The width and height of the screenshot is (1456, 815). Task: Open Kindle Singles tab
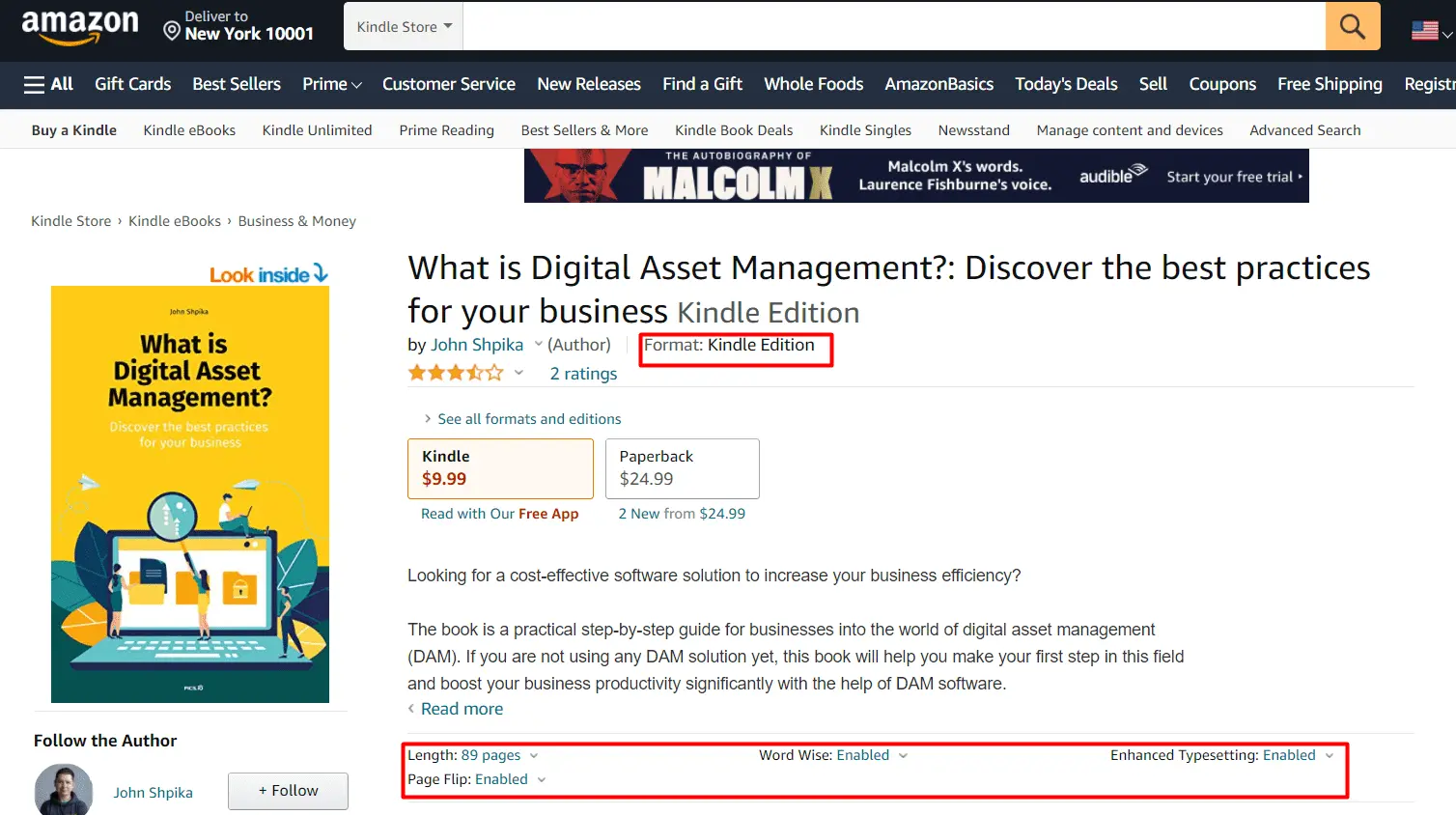(x=865, y=130)
